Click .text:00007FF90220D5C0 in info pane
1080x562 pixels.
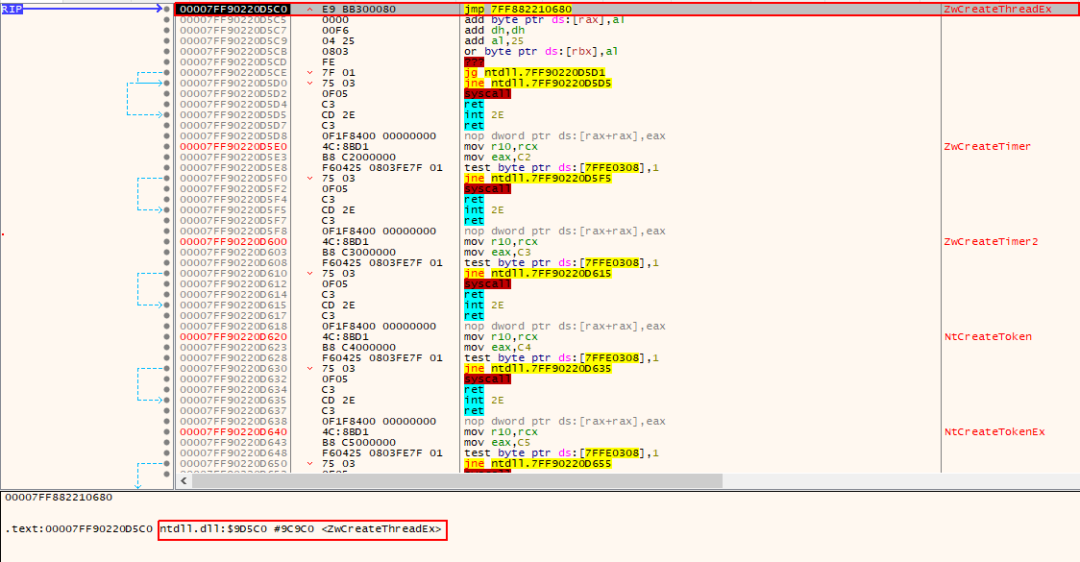click(x=79, y=529)
